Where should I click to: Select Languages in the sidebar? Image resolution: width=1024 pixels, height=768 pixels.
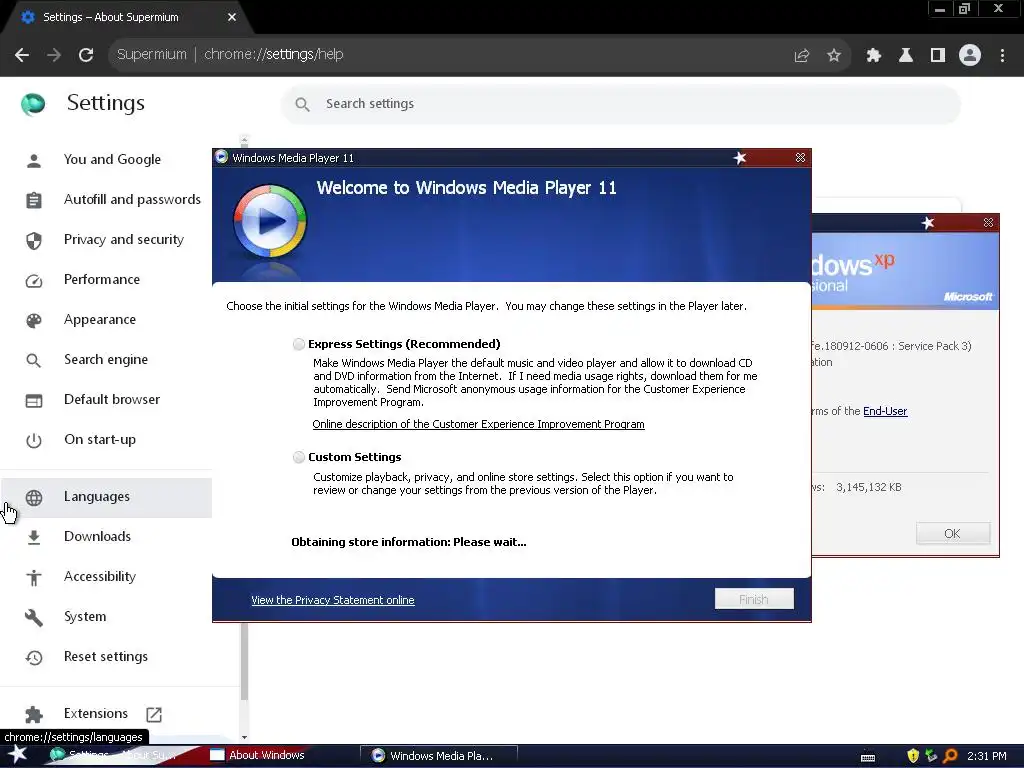tap(106, 497)
